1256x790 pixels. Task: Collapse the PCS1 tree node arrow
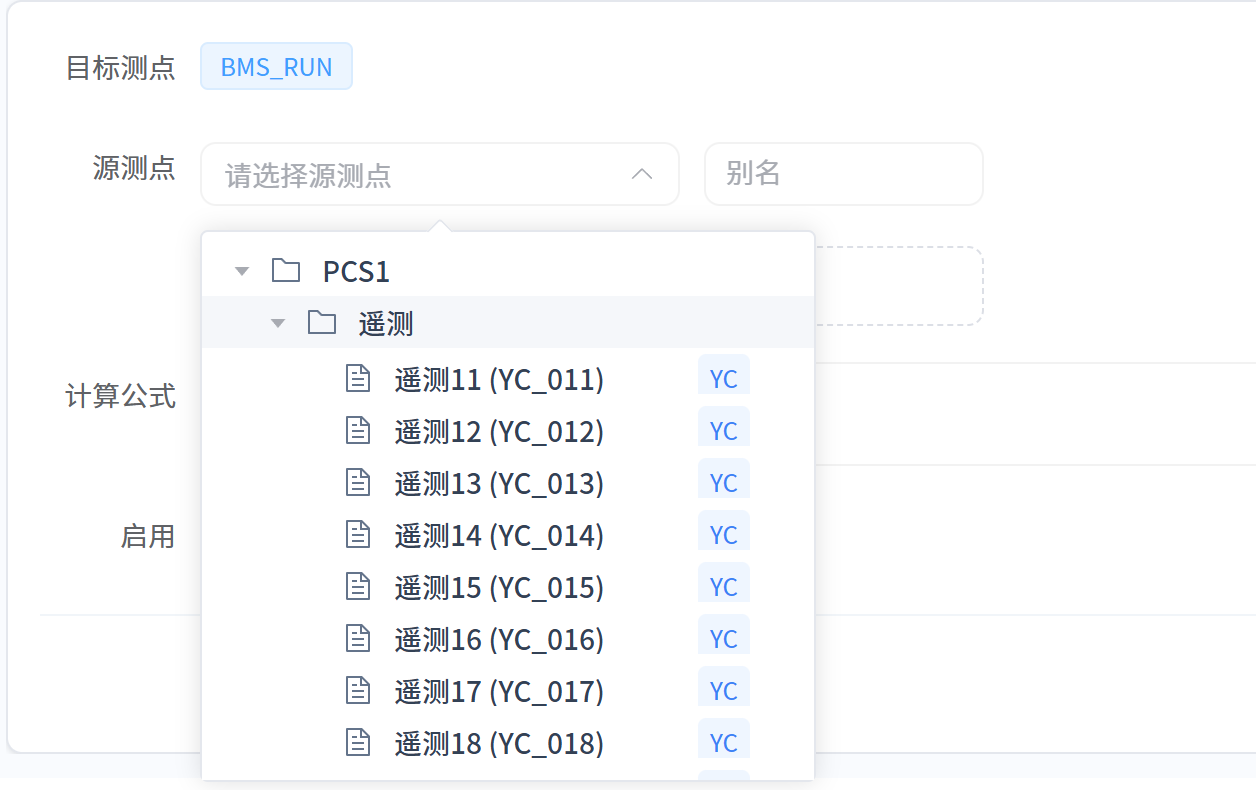point(241,272)
